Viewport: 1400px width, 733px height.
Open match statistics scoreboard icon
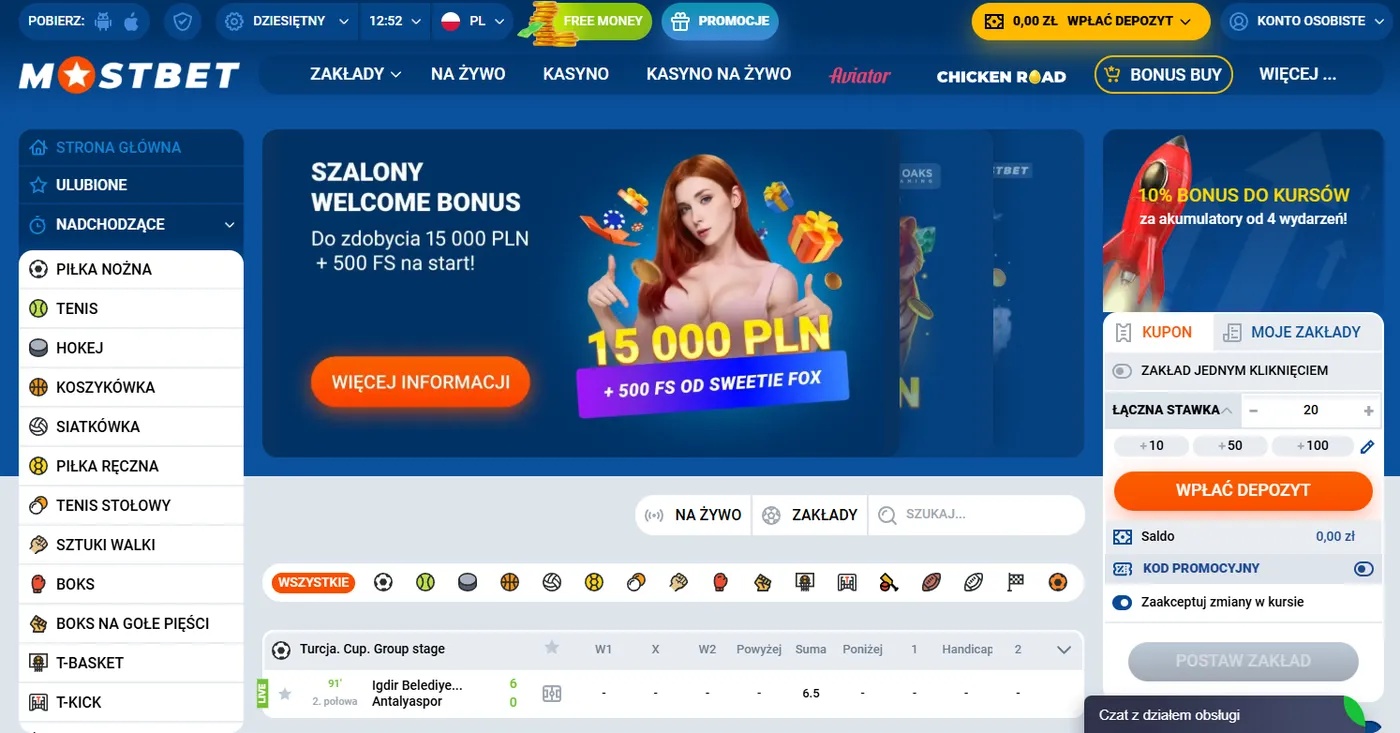552,693
